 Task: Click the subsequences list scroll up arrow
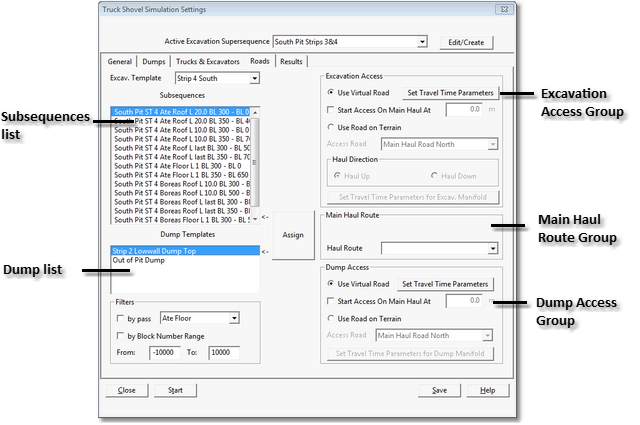coord(255,112)
